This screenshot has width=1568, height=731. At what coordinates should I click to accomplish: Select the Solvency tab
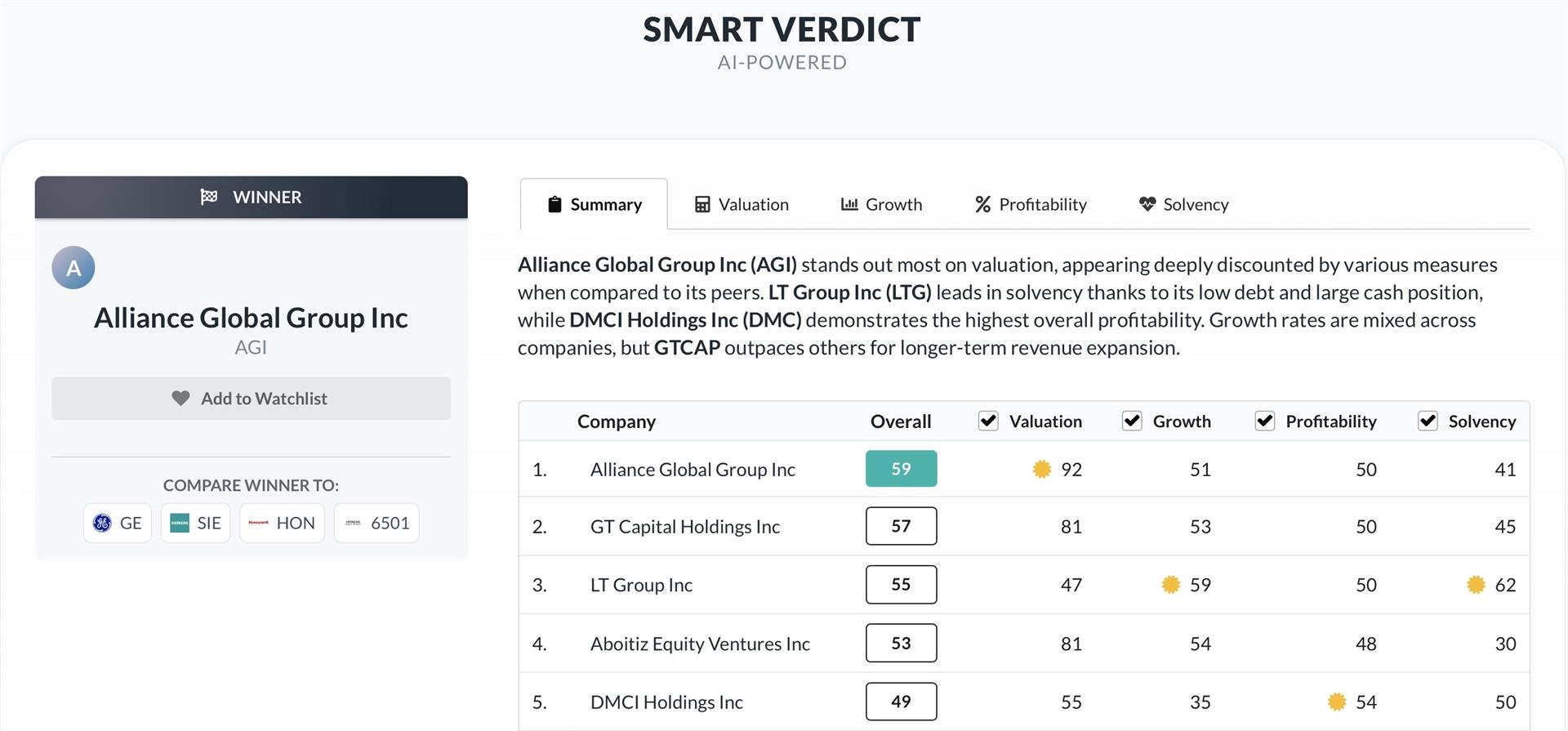(1183, 204)
